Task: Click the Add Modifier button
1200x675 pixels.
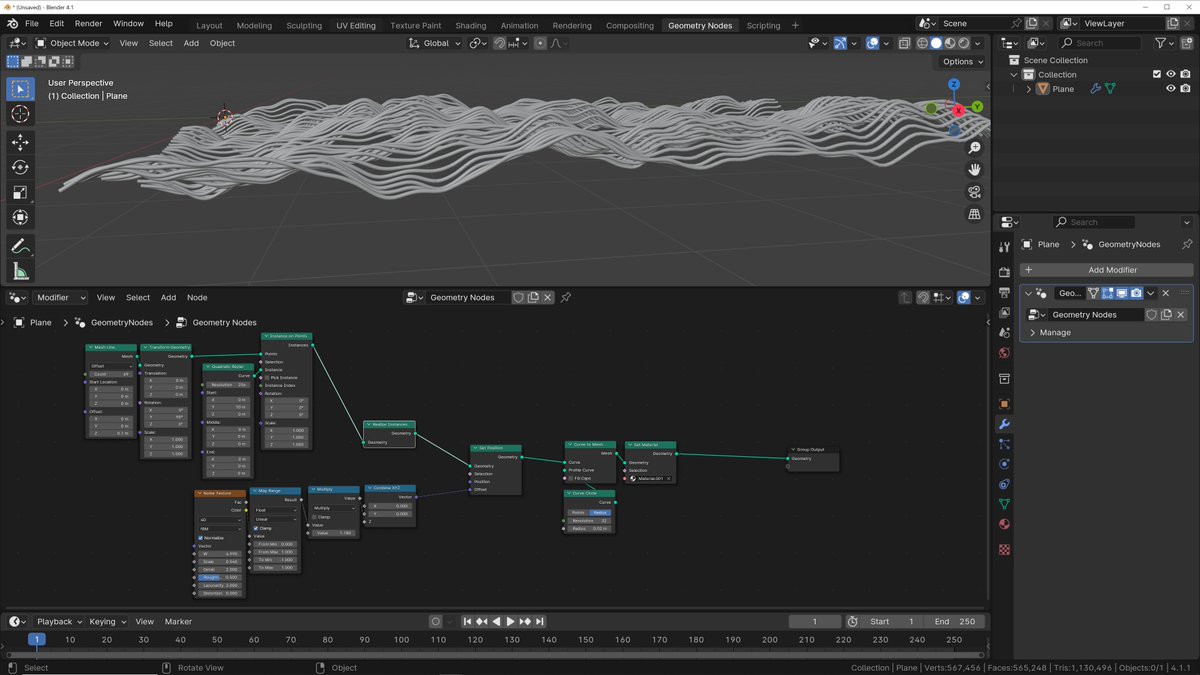Action: (x=1106, y=270)
